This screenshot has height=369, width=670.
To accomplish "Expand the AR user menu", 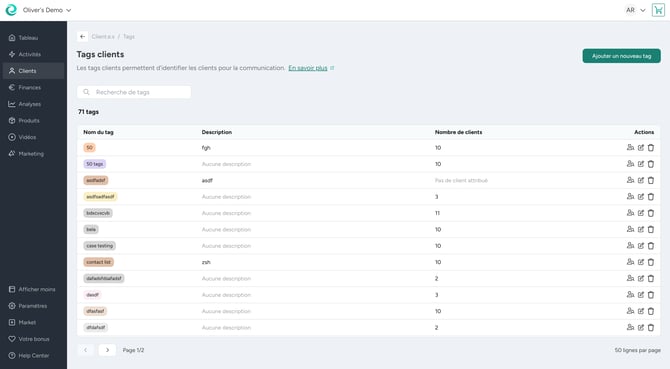I will point(635,10).
